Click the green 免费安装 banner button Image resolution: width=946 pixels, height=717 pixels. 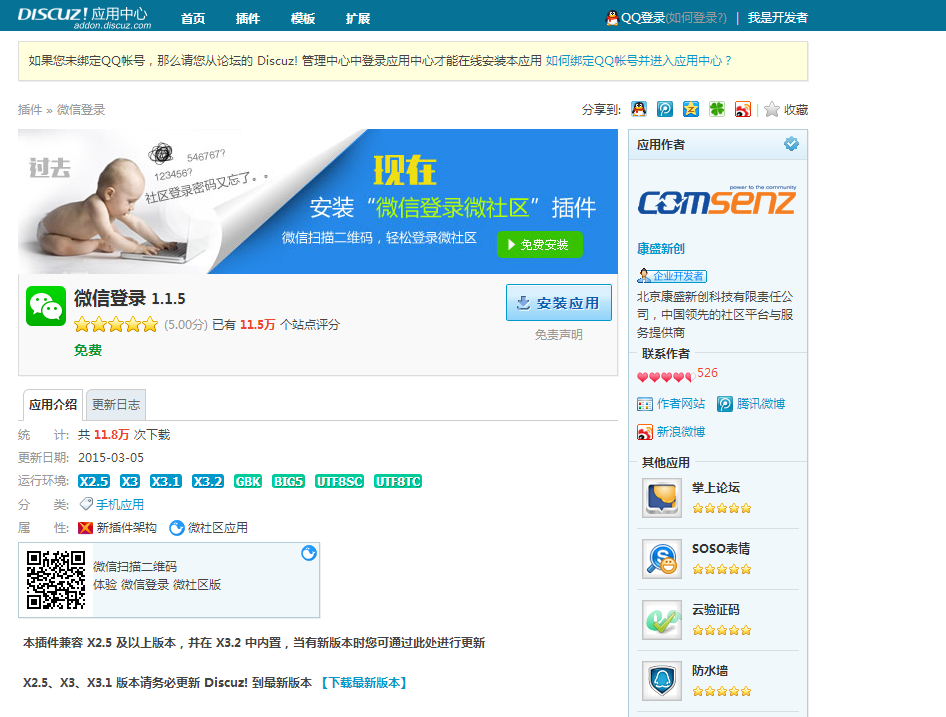540,244
